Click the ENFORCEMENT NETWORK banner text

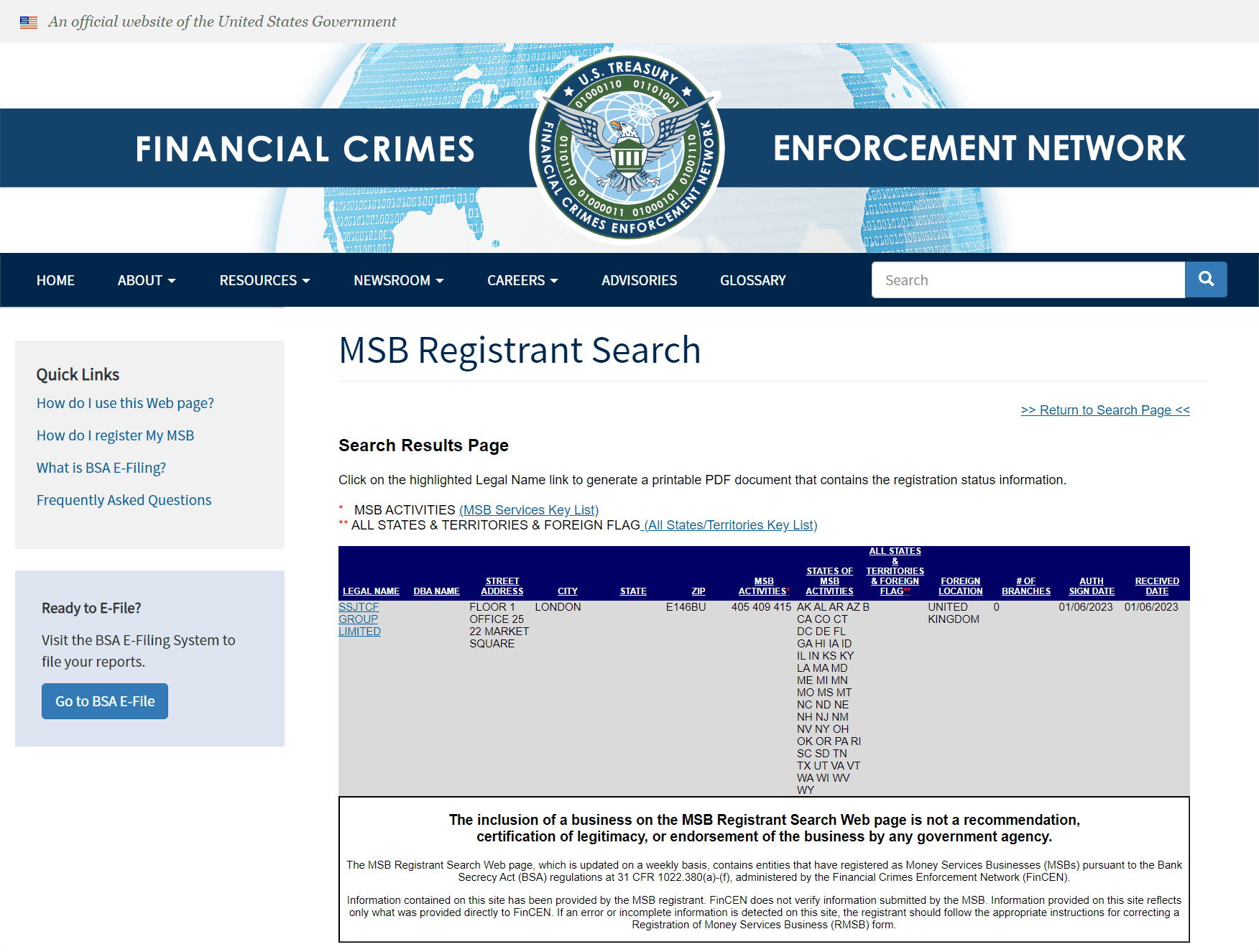click(979, 148)
